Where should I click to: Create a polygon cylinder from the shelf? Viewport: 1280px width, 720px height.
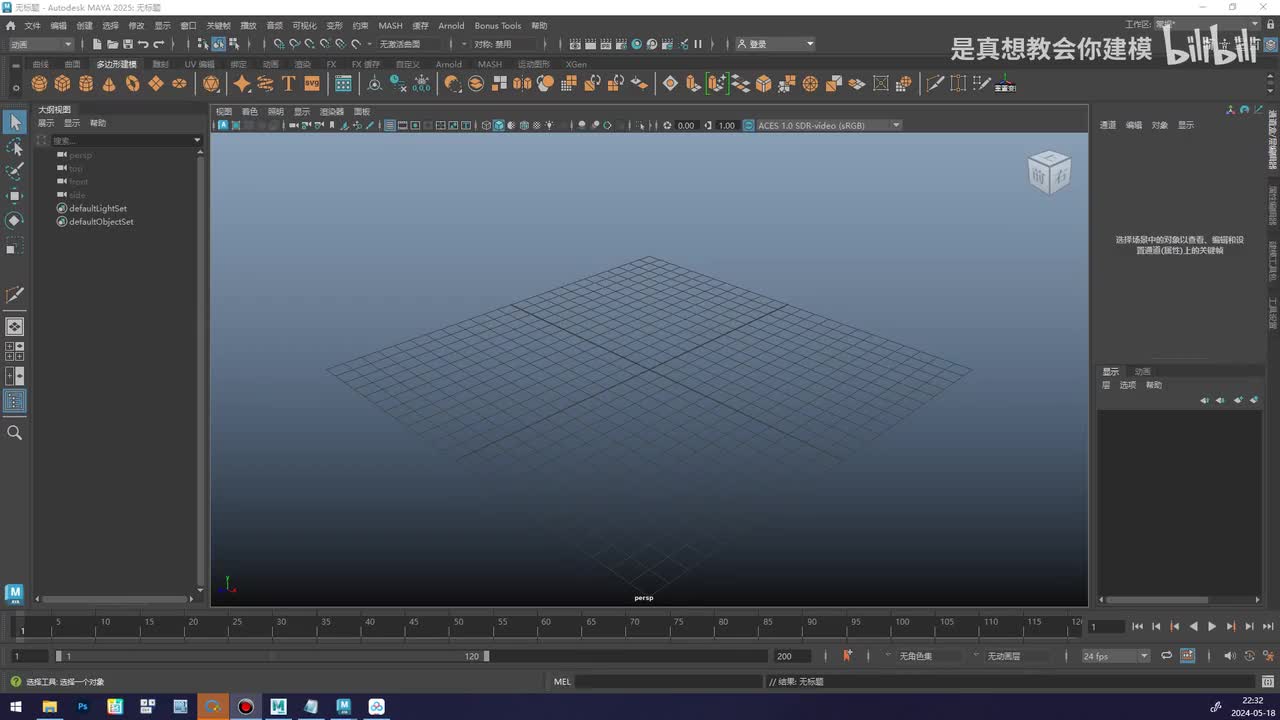point(86,84)
